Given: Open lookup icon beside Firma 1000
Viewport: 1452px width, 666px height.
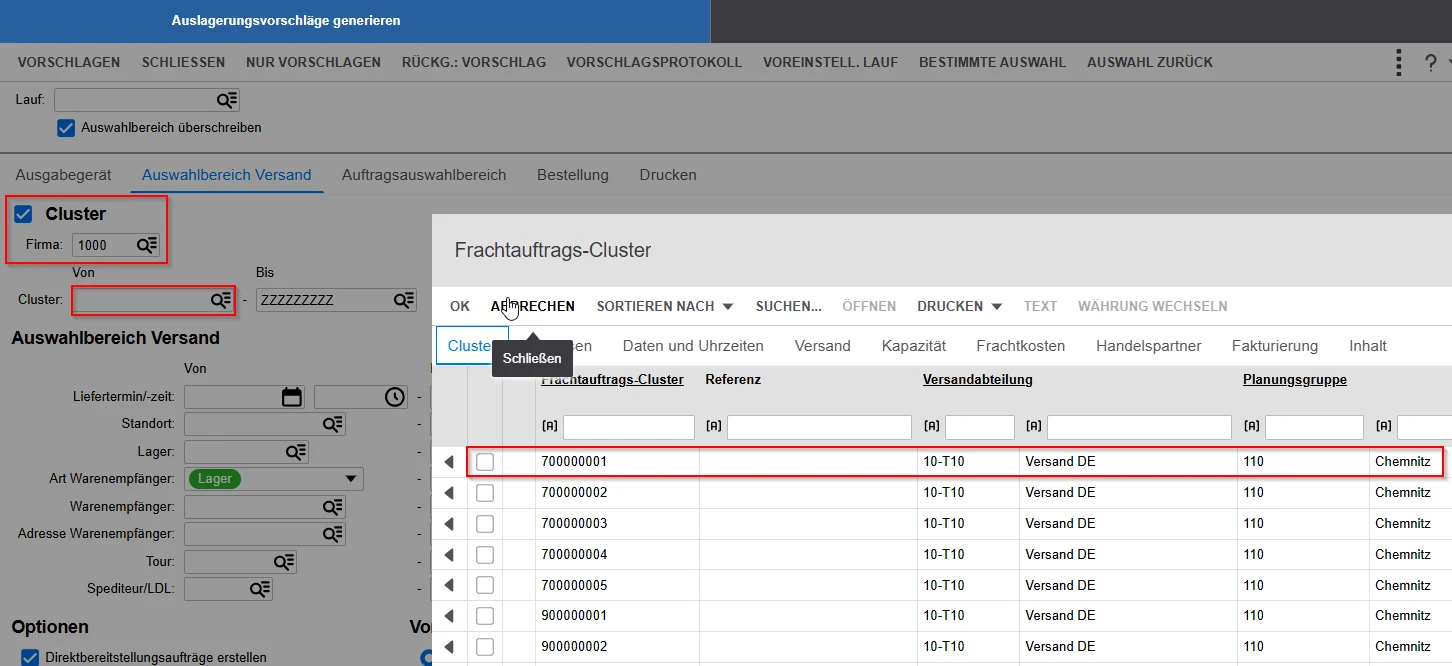Looking at the screenshot, I should click(x=147, y=245).
